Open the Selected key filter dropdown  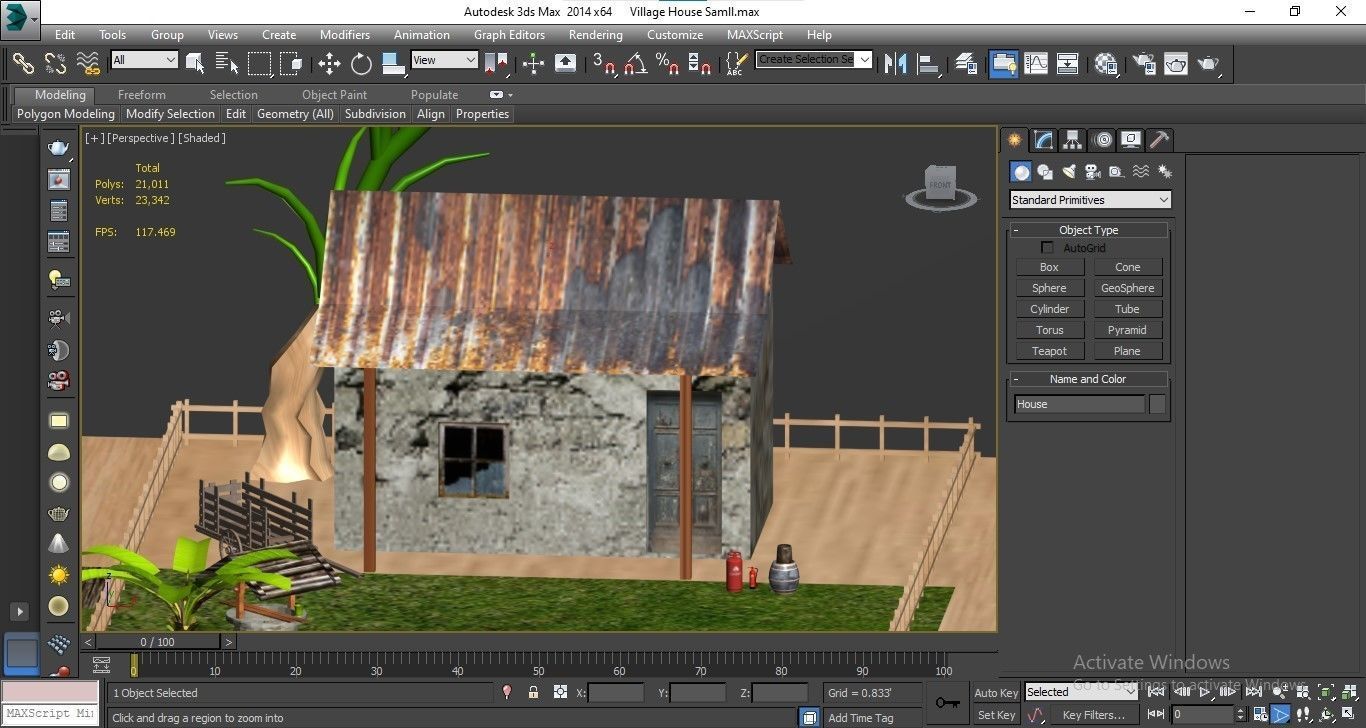[1081, 692]
